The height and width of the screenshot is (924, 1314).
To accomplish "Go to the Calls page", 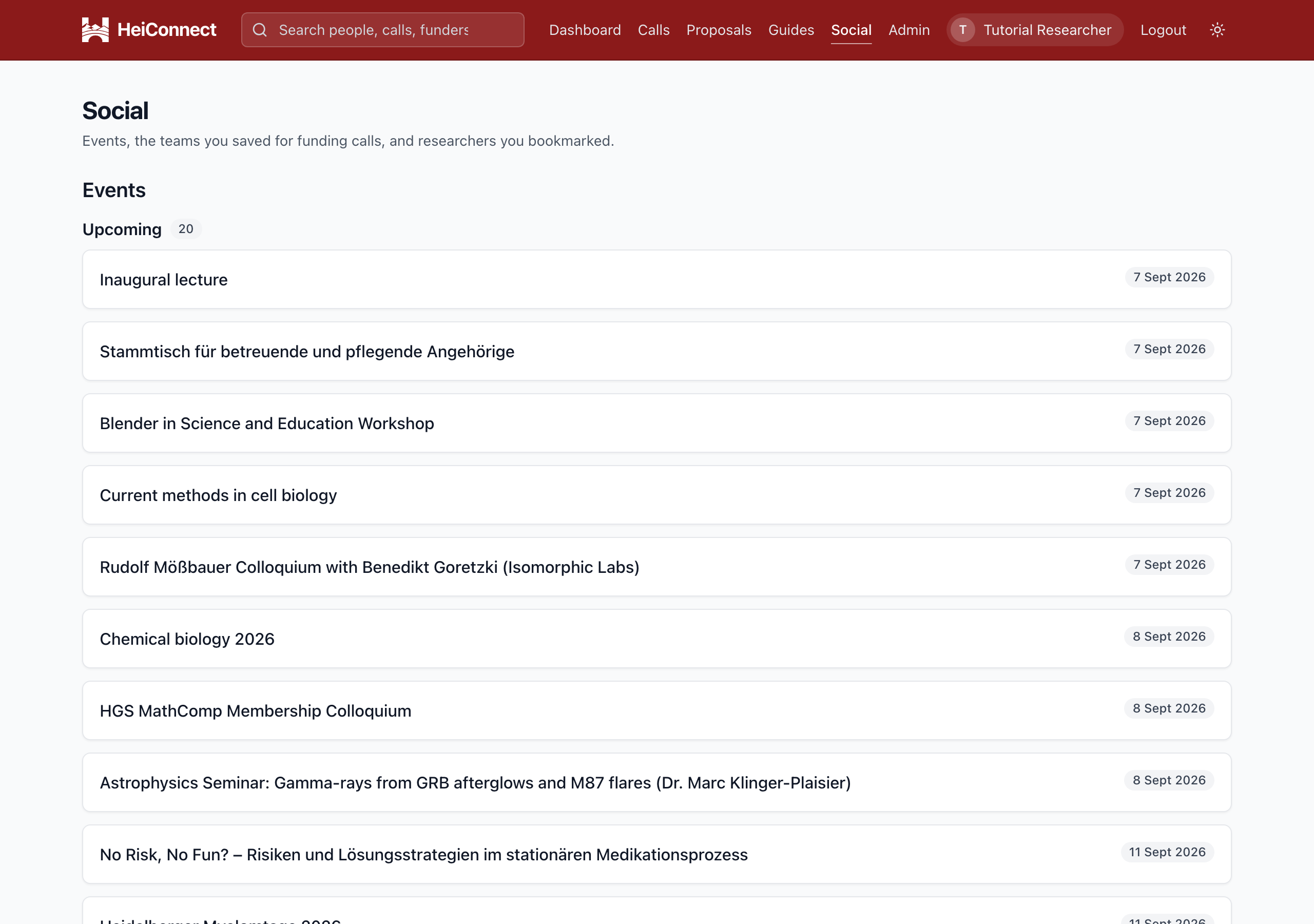I will 653,30.
